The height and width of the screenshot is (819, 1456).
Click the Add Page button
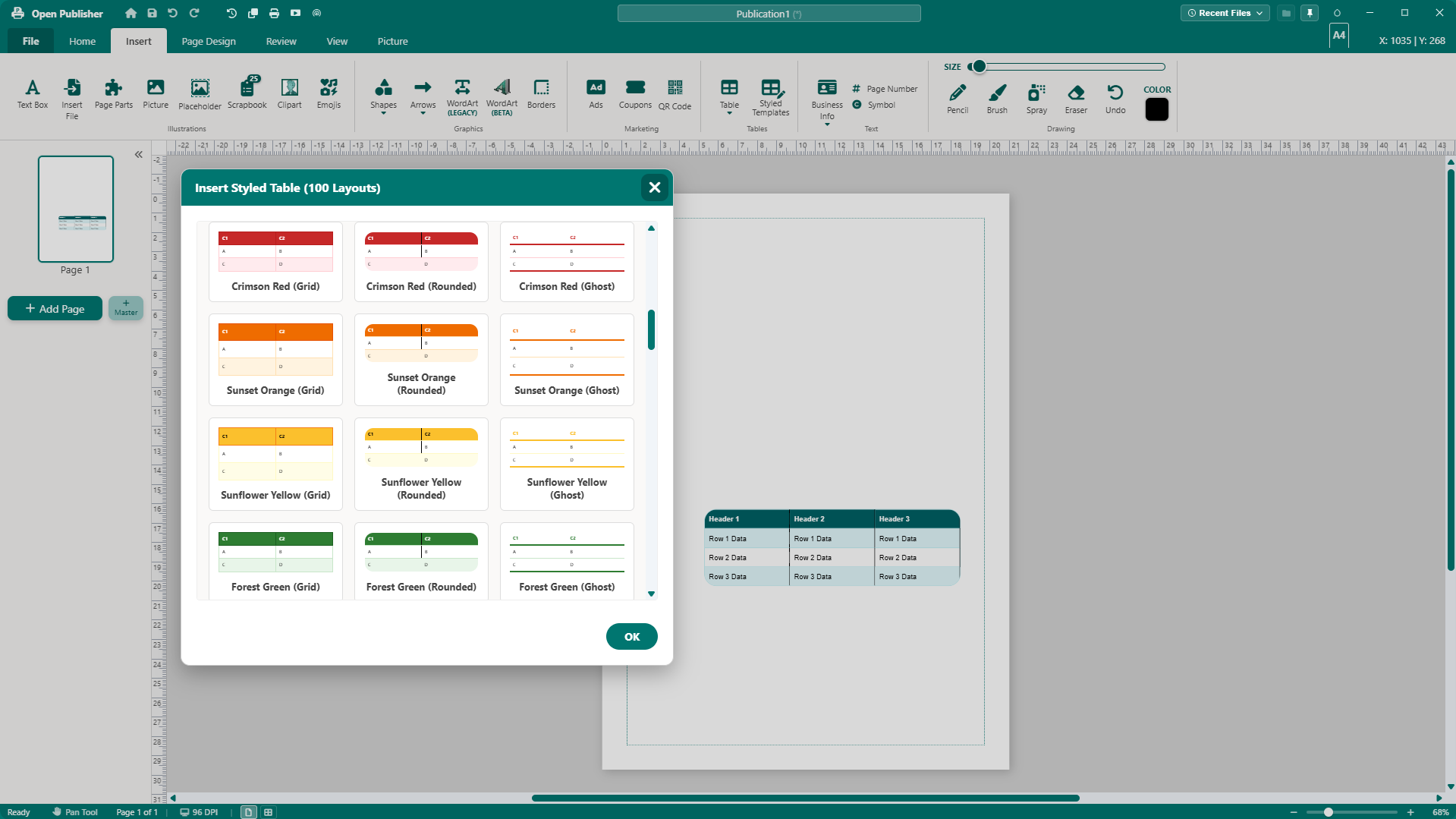coord(55,309)
